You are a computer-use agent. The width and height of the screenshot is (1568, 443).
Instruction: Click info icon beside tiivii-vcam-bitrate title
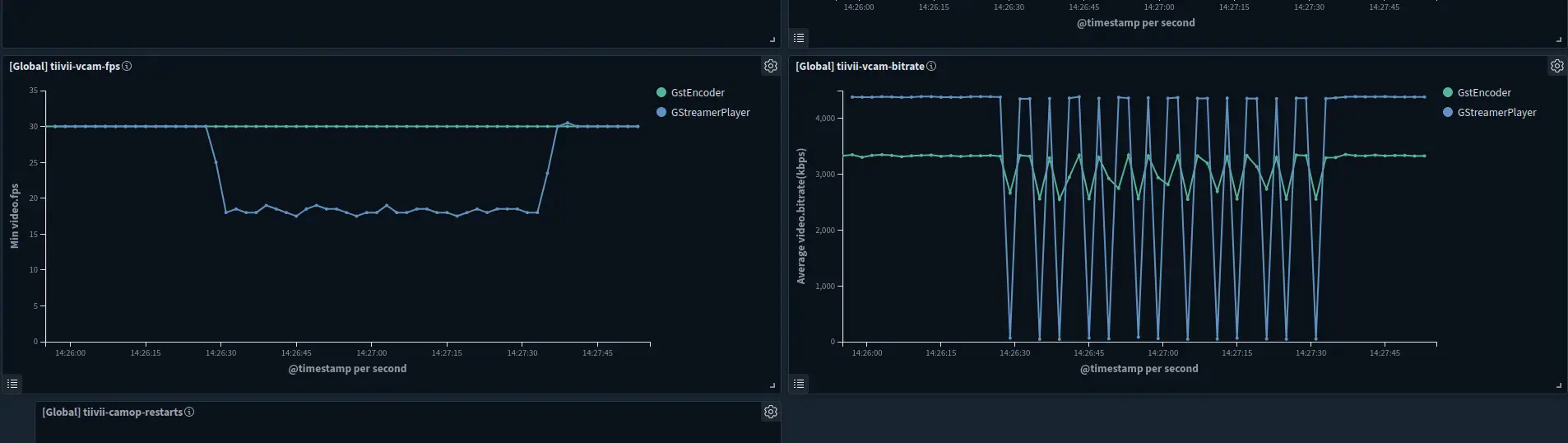click(x=931, y=66)
